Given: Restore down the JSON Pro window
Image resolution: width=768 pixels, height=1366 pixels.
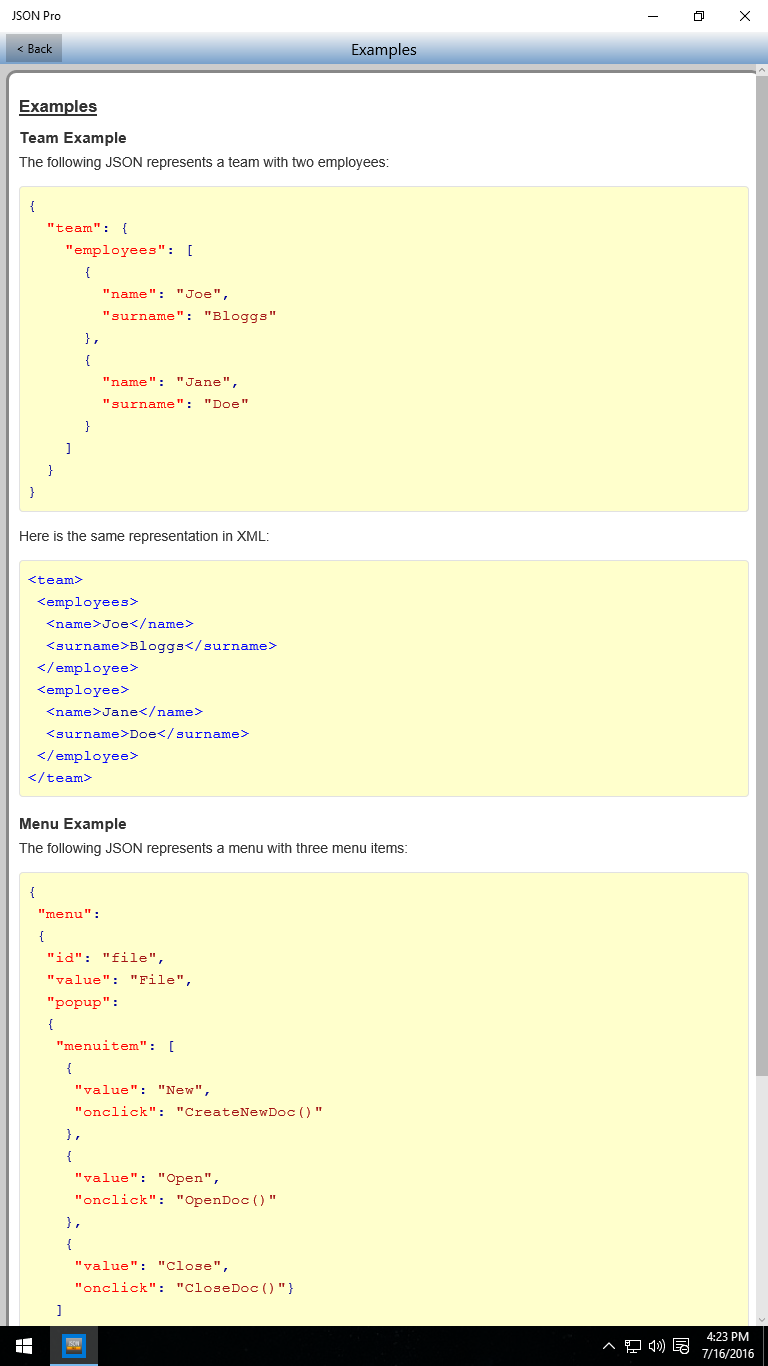Looking at the screenshot, I should [699, 16].
